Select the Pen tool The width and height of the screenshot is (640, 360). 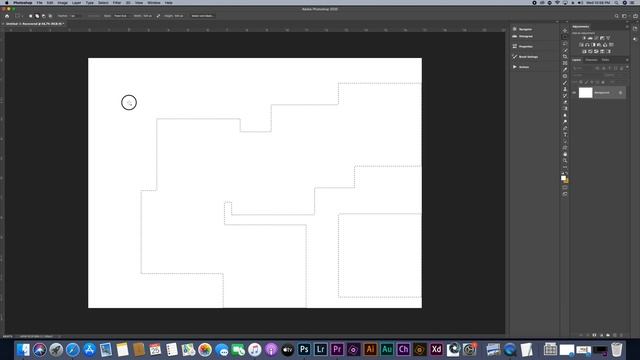coord(565,128)
